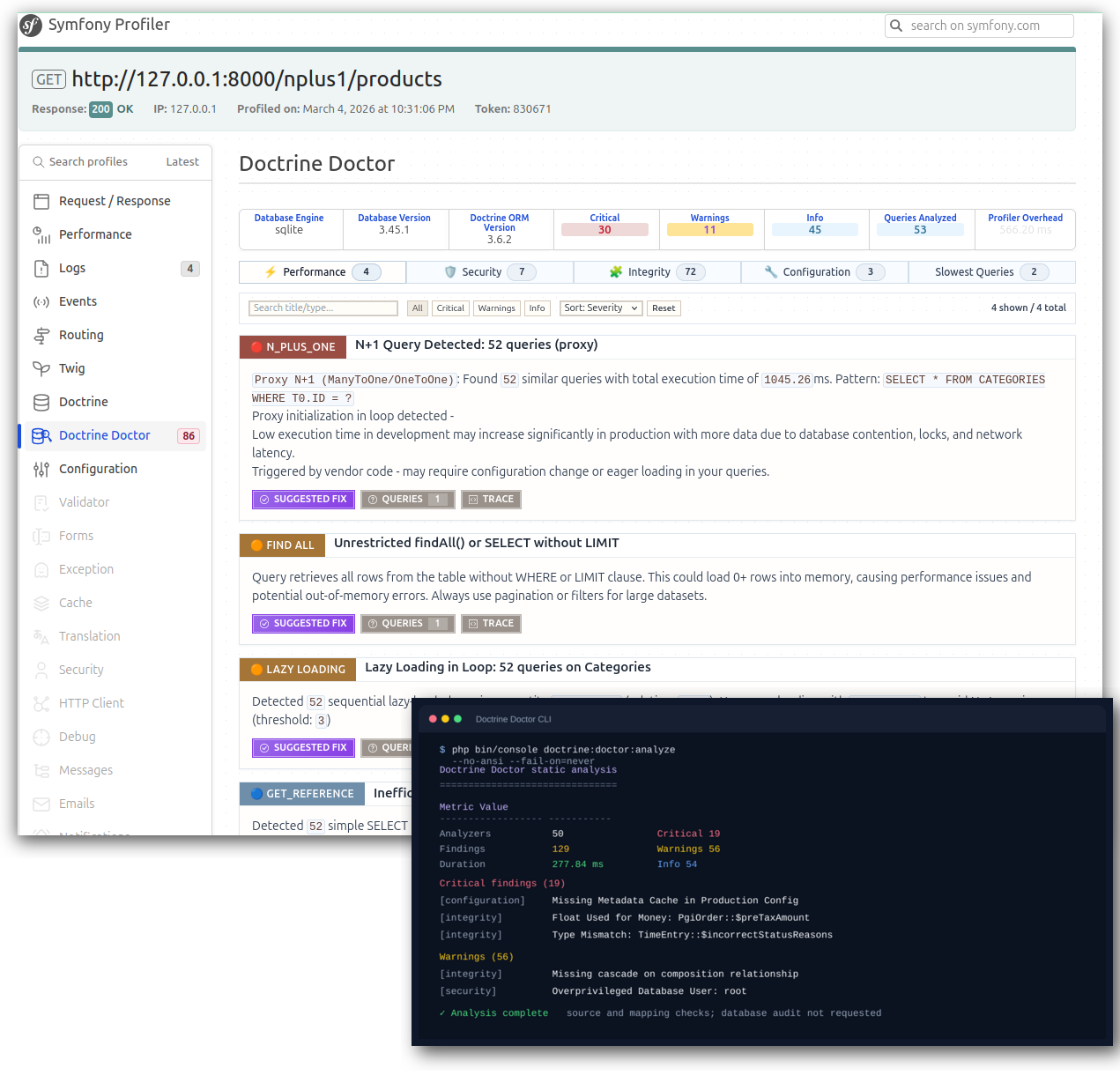
Task: Click the Logs count badge 4
Action: (x=190, y=269)
